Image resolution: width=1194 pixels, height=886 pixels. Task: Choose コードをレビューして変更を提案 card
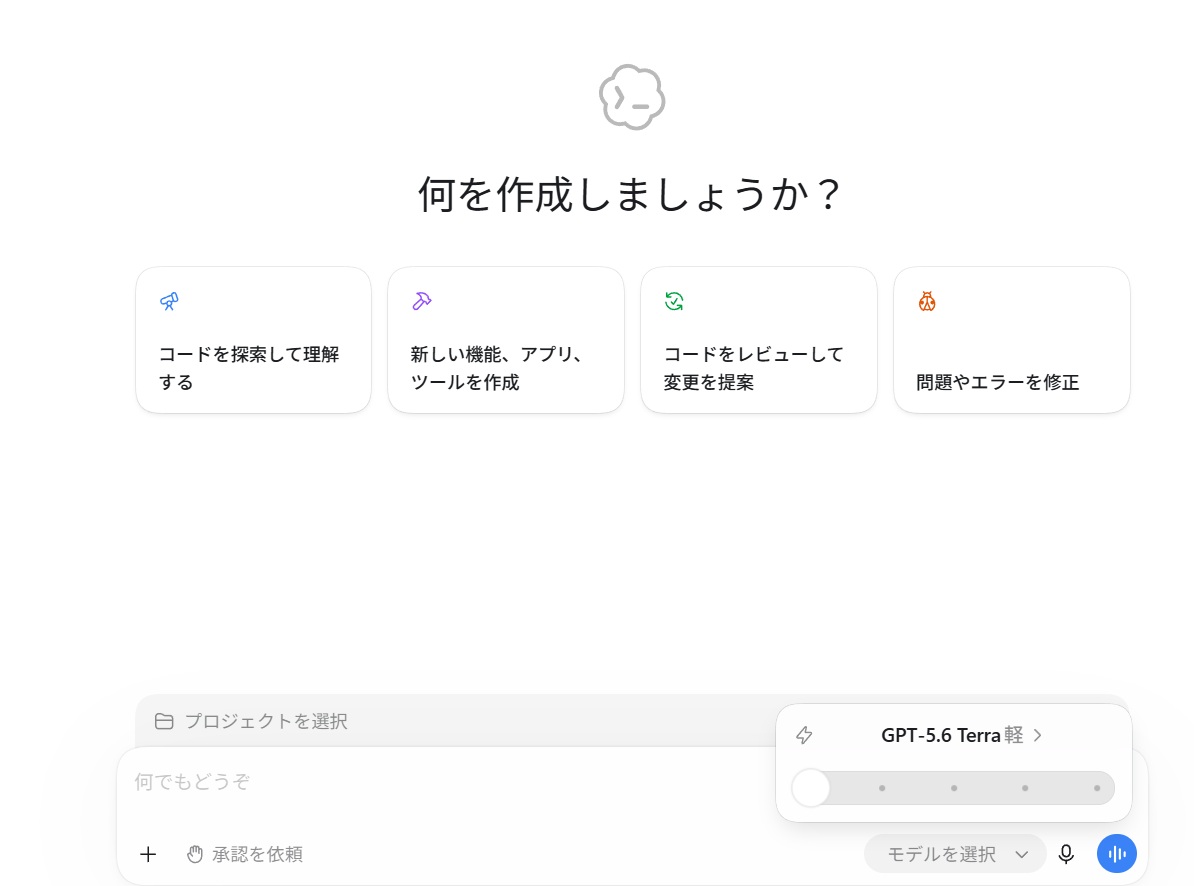point(758,339)
